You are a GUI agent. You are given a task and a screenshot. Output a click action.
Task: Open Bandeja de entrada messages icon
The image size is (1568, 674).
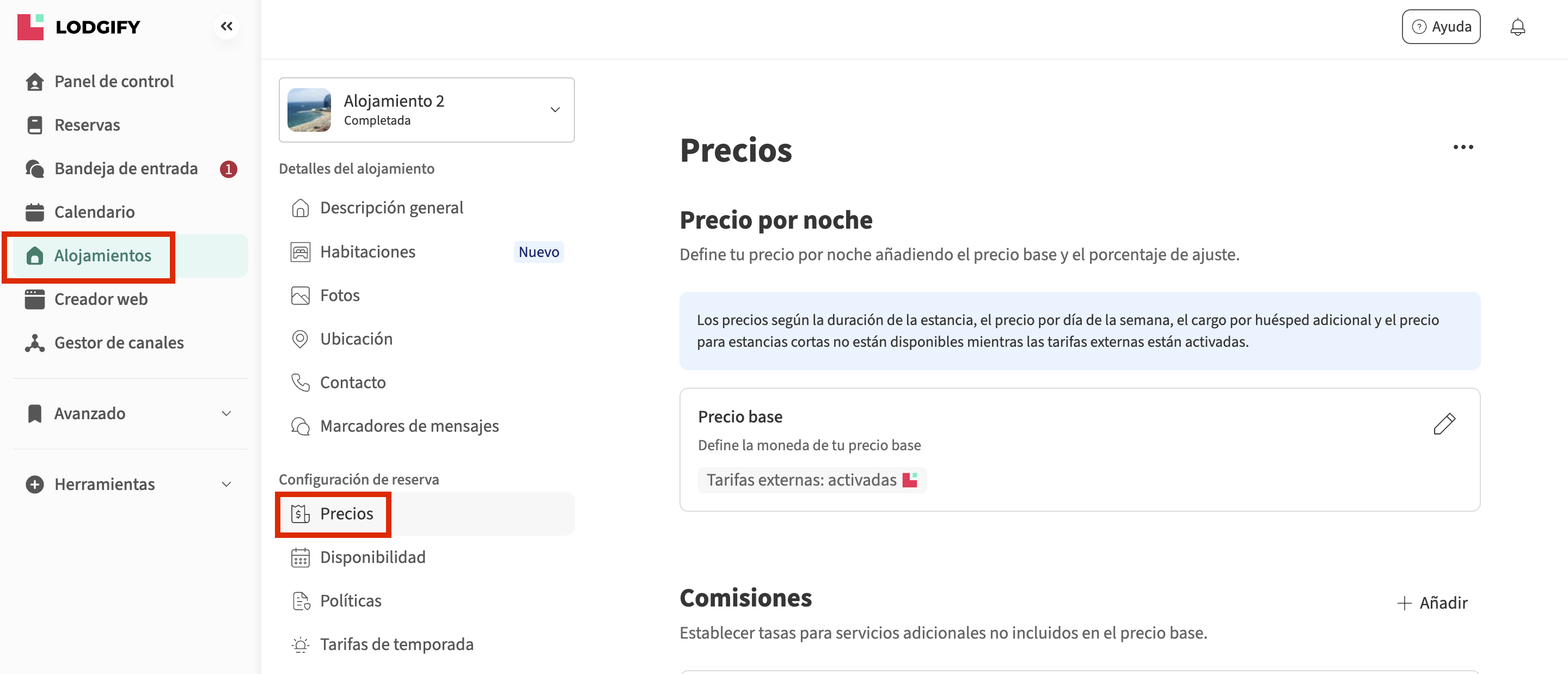35,169
